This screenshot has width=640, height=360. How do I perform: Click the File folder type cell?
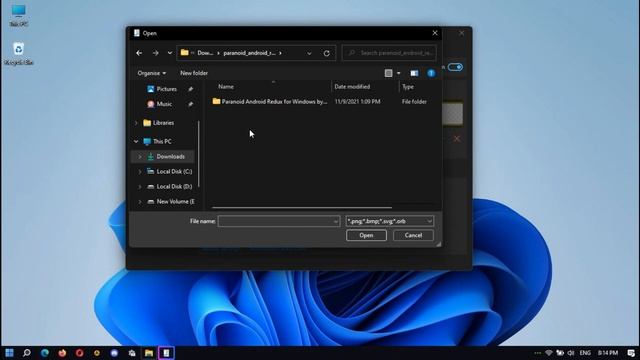pos(414,102)
